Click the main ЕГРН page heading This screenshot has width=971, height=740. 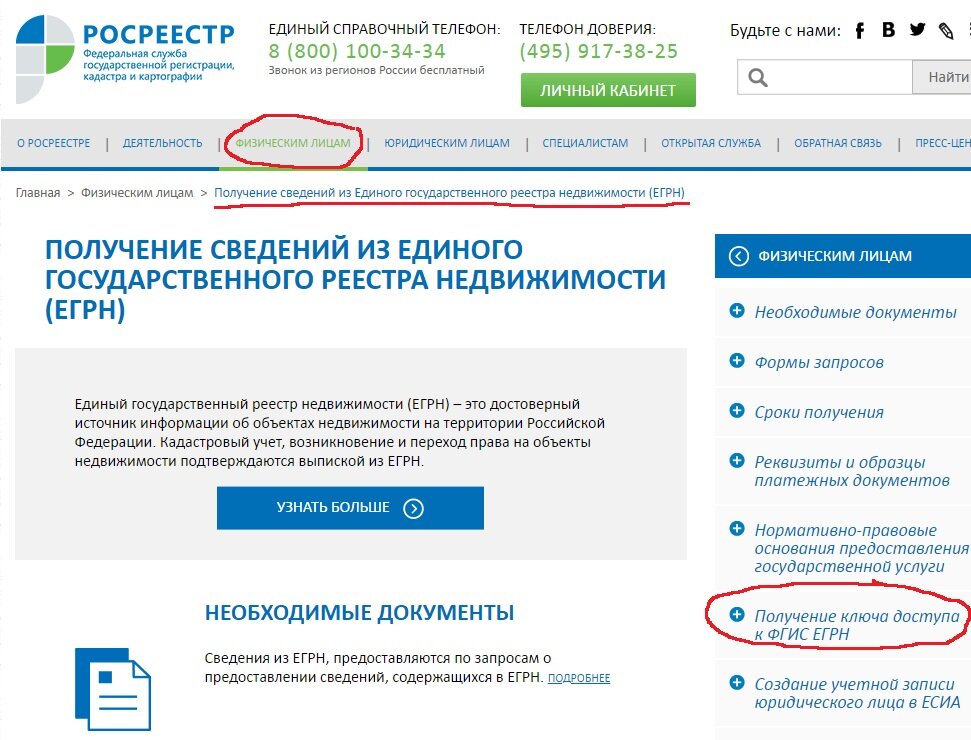(x=355, y=279)
